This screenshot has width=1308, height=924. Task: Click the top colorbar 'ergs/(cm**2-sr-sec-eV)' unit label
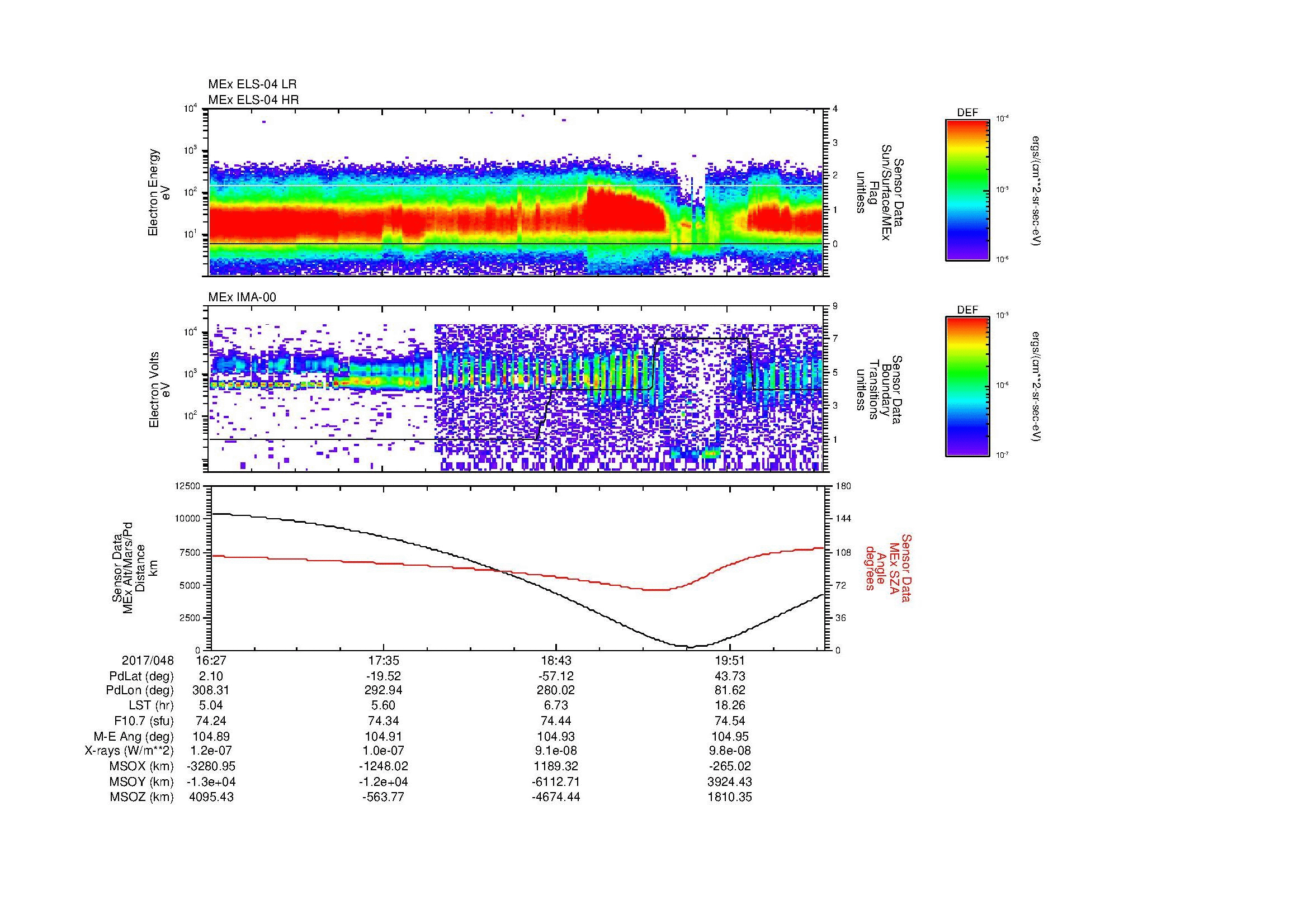(1037, 191)
